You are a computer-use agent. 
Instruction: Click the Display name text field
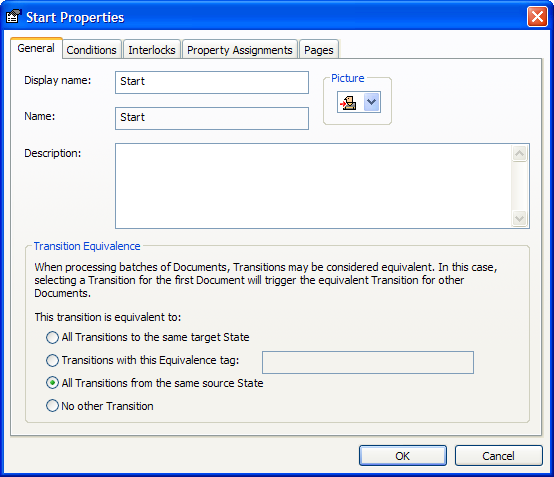pos(212,83)
